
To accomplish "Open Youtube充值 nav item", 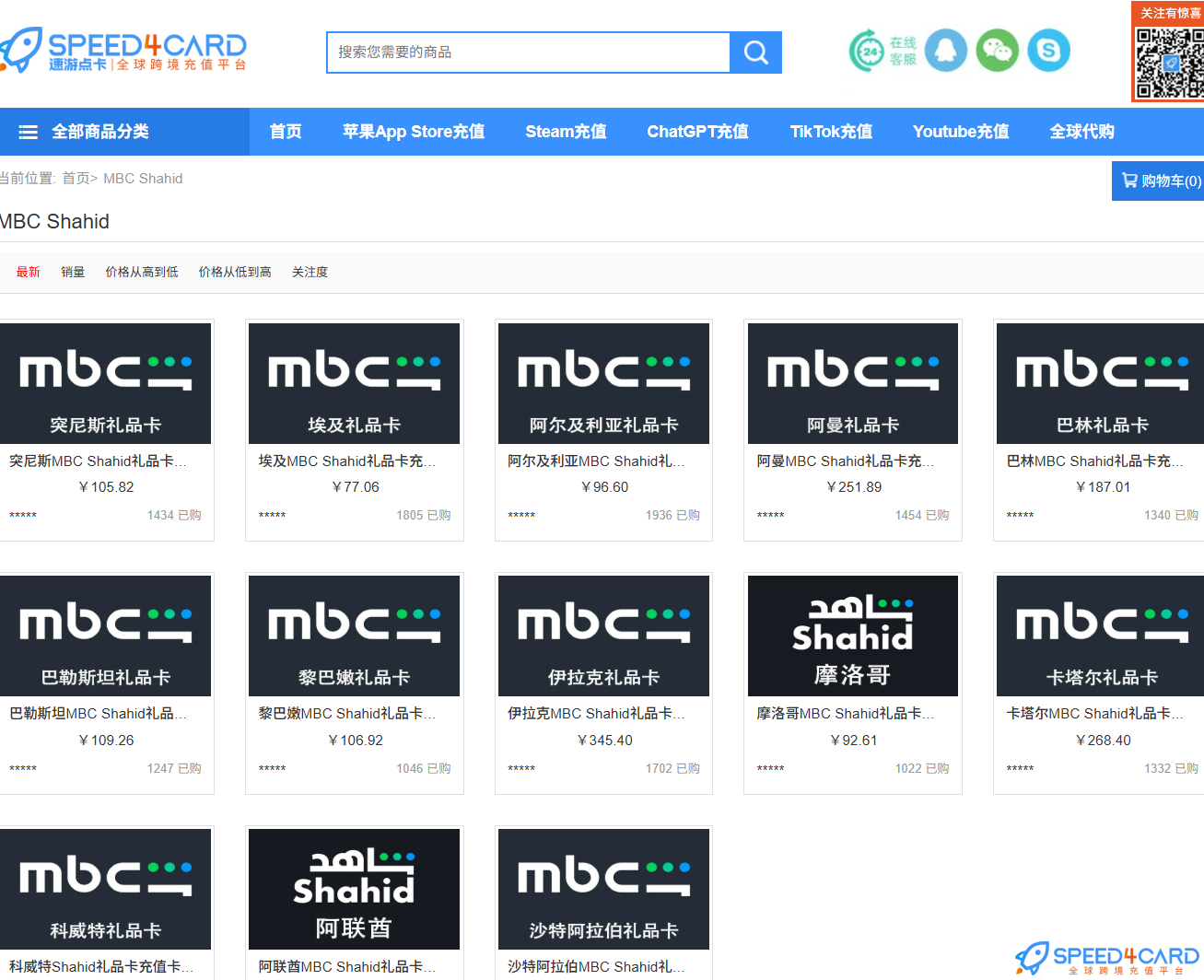I will pyautogui.click(x=961, y=132).
